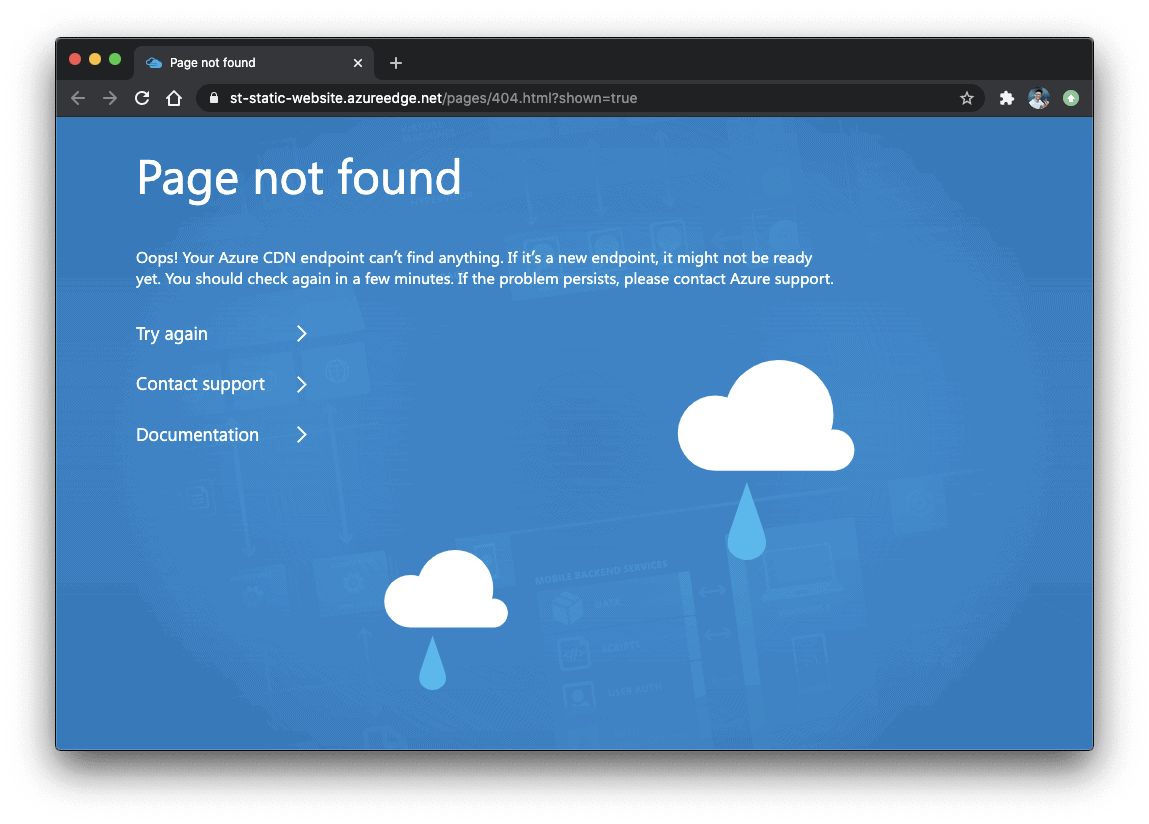Click the cloud favicon on the tab
1149x824 pixels.
154,63
